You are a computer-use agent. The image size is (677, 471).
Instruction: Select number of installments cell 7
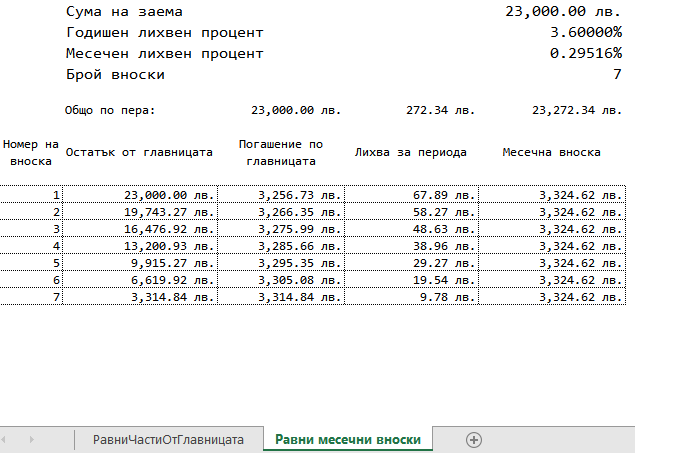click(617, 74)
